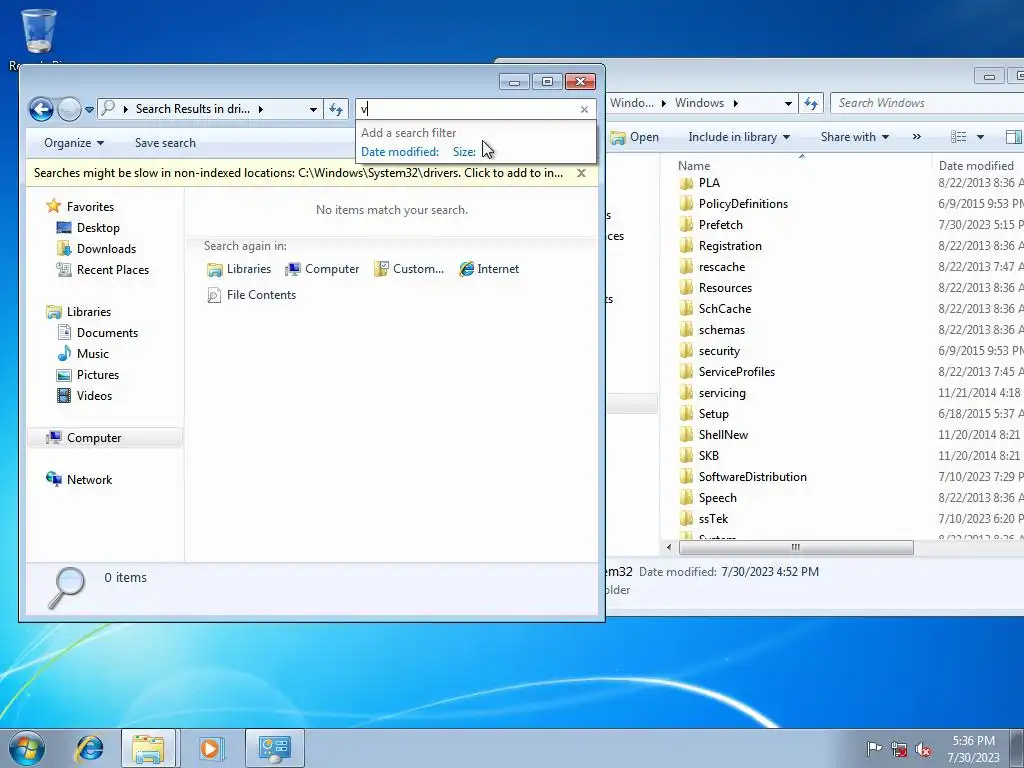This screenshot has width=1024, height=768.
Task: Open the Organize menu
Action: (74, 142)
